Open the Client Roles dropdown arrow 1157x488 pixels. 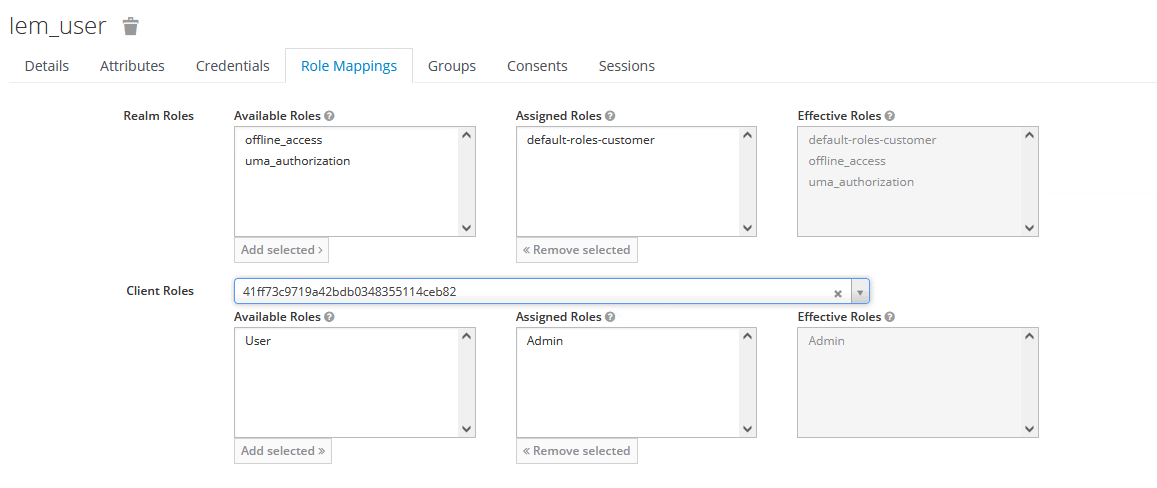pyautogui.click(x=859, y=292)
